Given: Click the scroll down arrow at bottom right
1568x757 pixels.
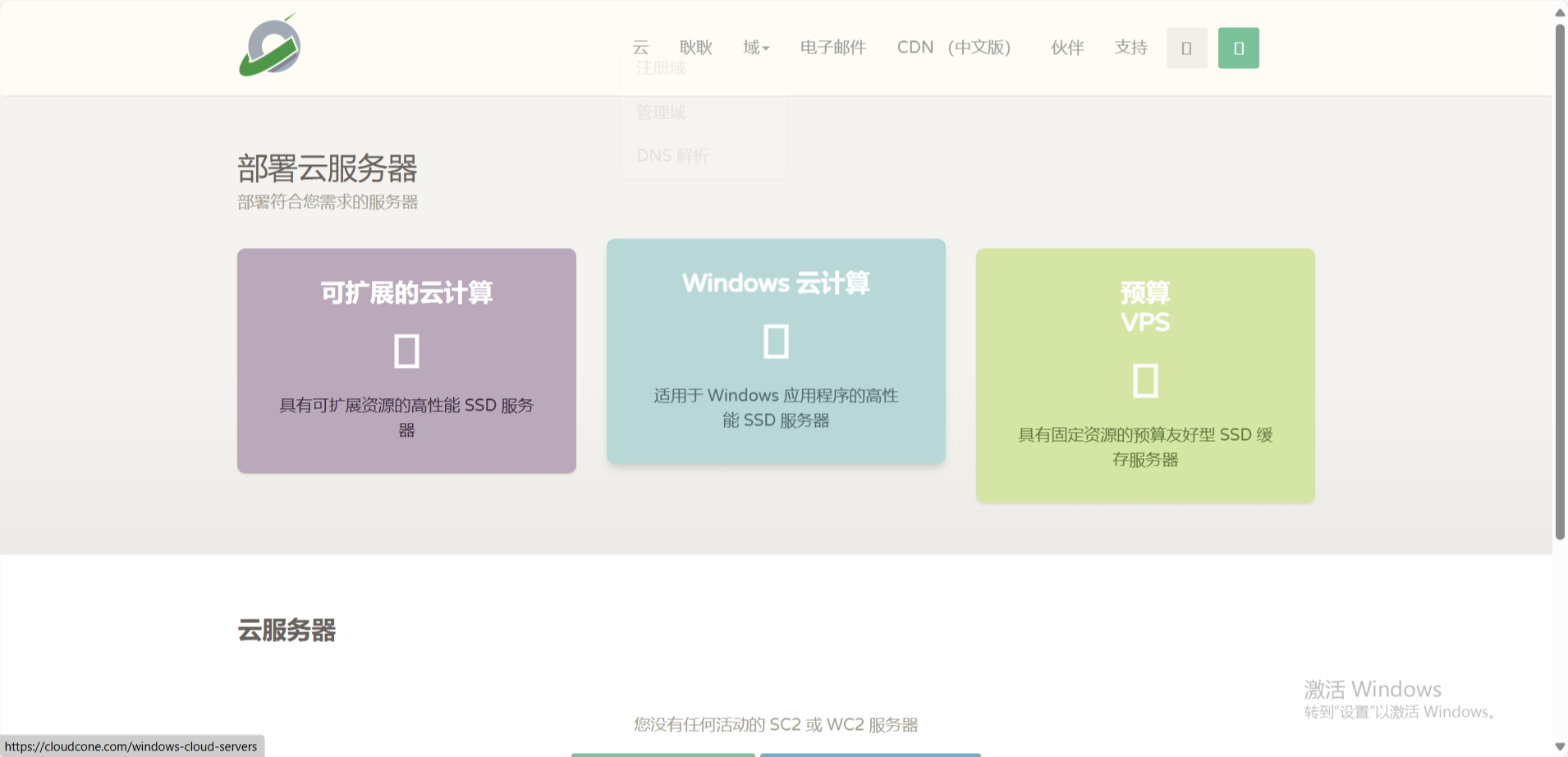Looking at the screenshot, I should pyautogui.click(x=1560, y=747).
